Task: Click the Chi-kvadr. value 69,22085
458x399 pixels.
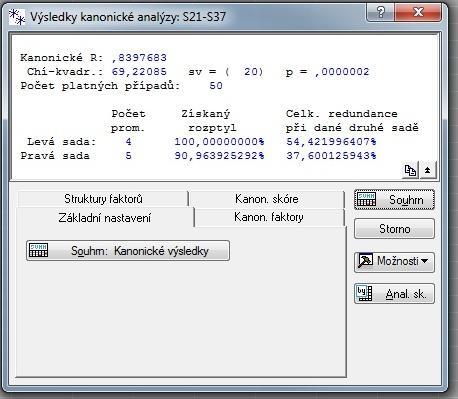Action: pyautogui.click(x=139, y=72)
